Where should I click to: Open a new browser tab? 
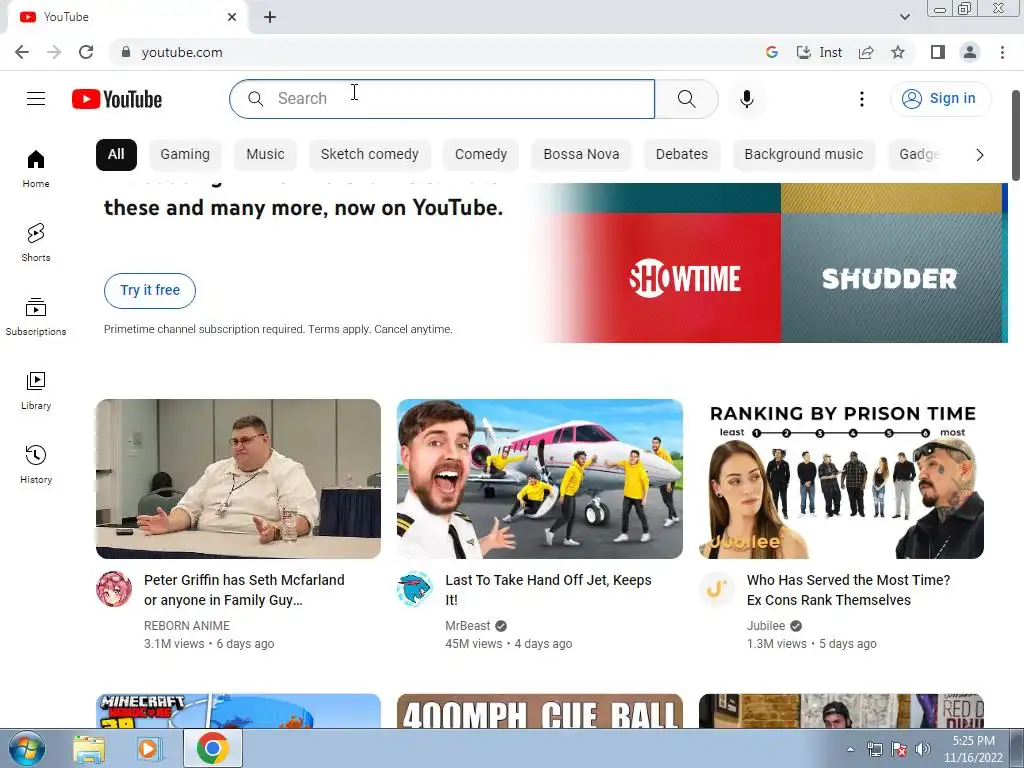[270, 17]
